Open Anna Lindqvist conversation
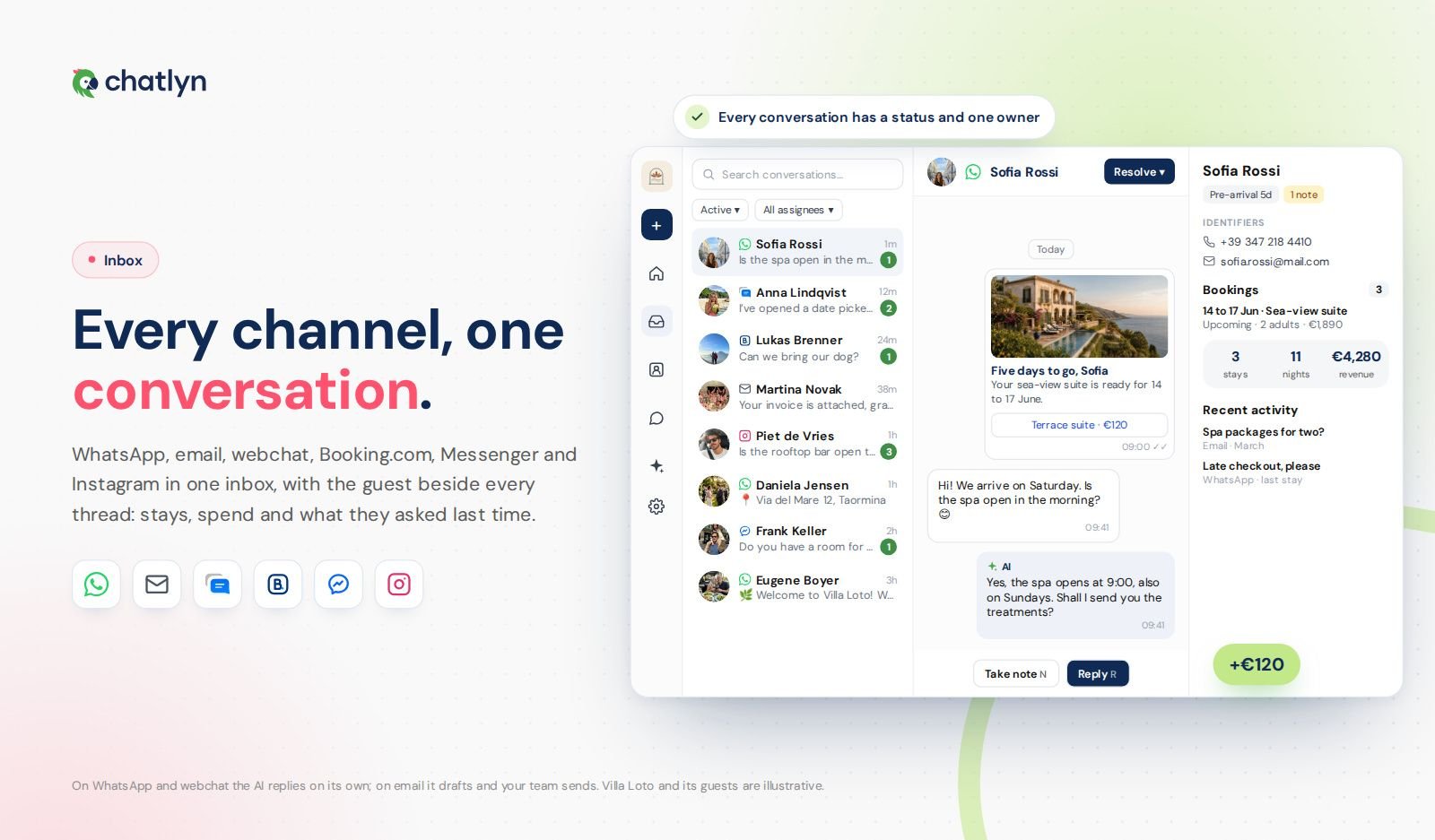This screenshot has height=840, width=1435. click(797, 300)
